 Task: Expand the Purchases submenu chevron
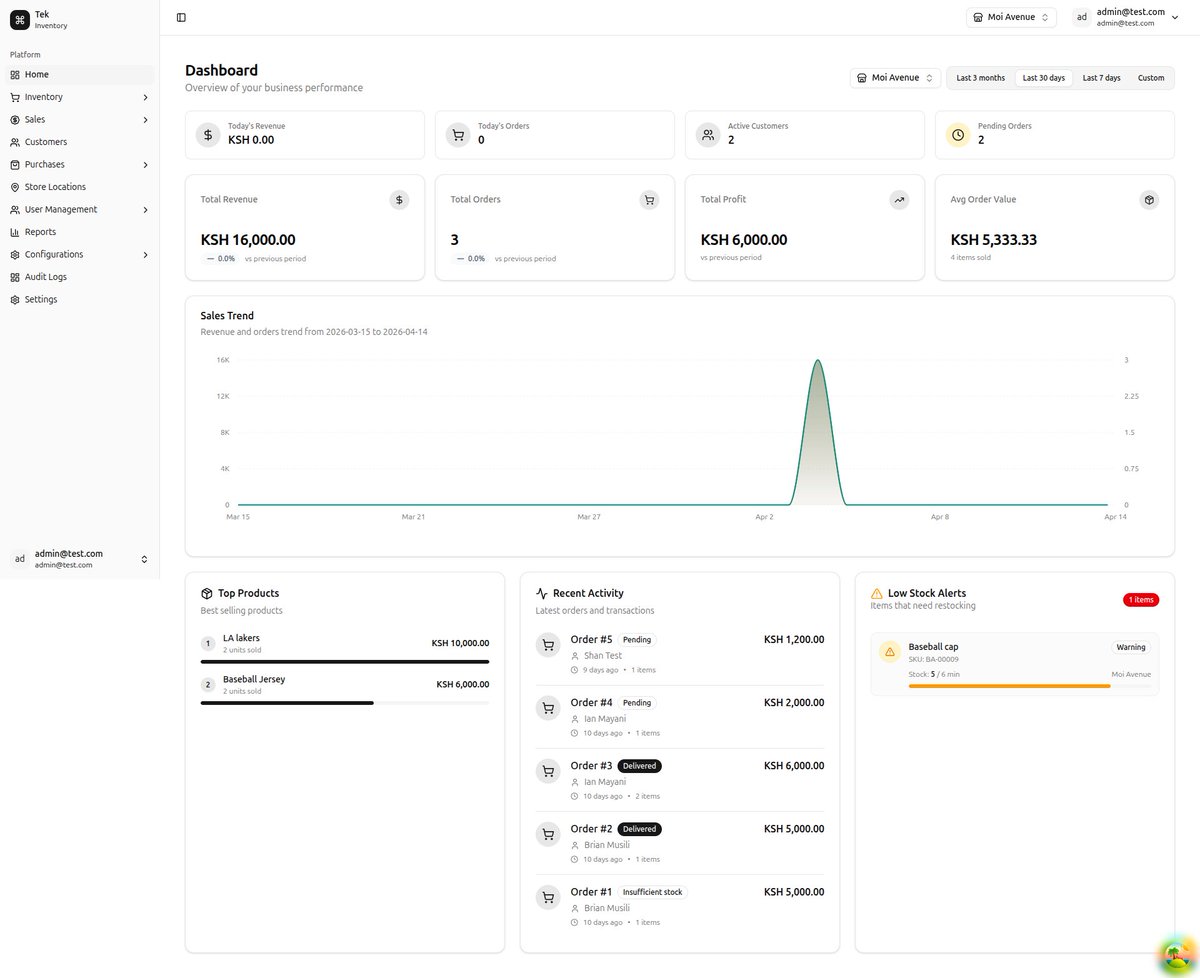[x=145, y=165]
